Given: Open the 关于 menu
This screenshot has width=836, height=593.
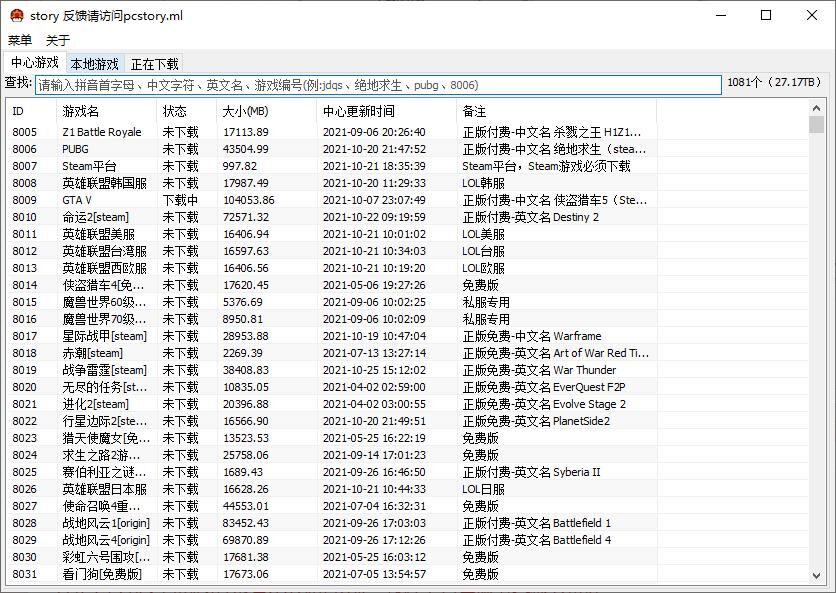Looking at the screenshot, I should pos(58,40).
